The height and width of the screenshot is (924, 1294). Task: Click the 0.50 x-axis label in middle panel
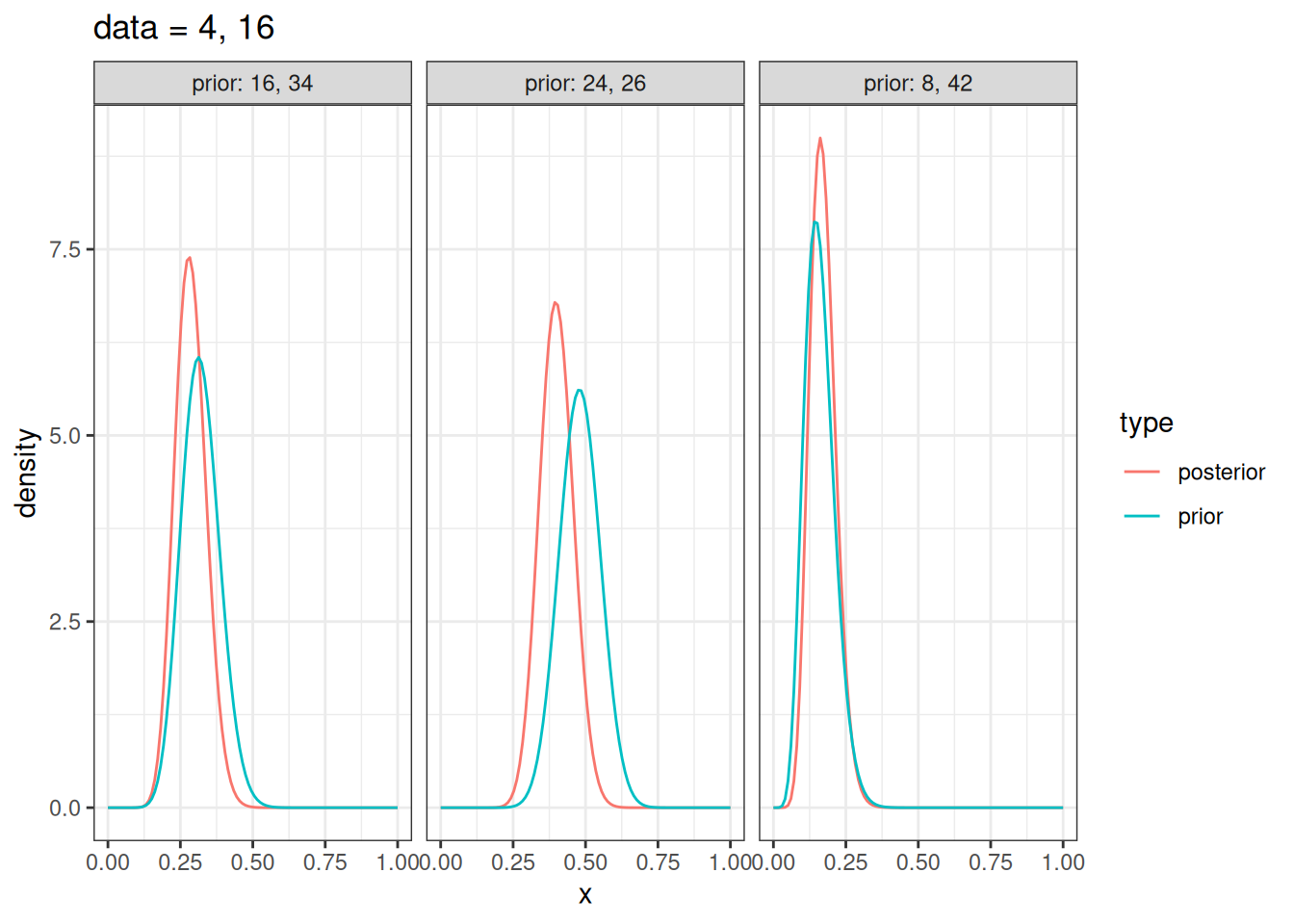pos(585,862)
